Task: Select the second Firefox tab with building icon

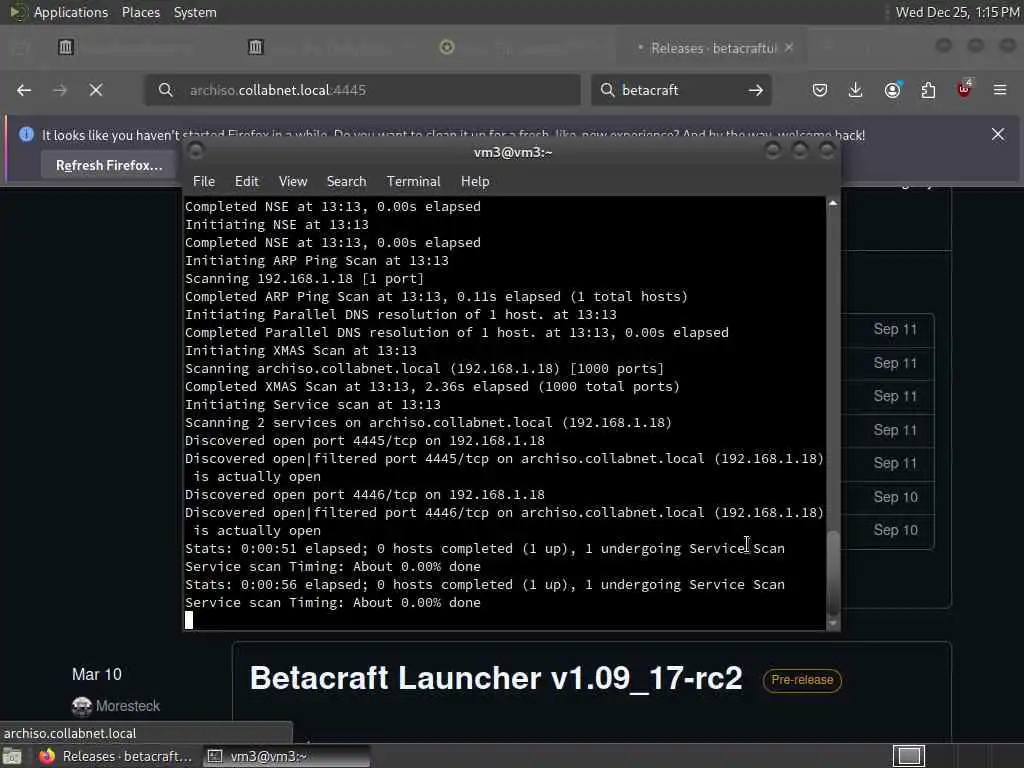Action: (x=256, y=47)
